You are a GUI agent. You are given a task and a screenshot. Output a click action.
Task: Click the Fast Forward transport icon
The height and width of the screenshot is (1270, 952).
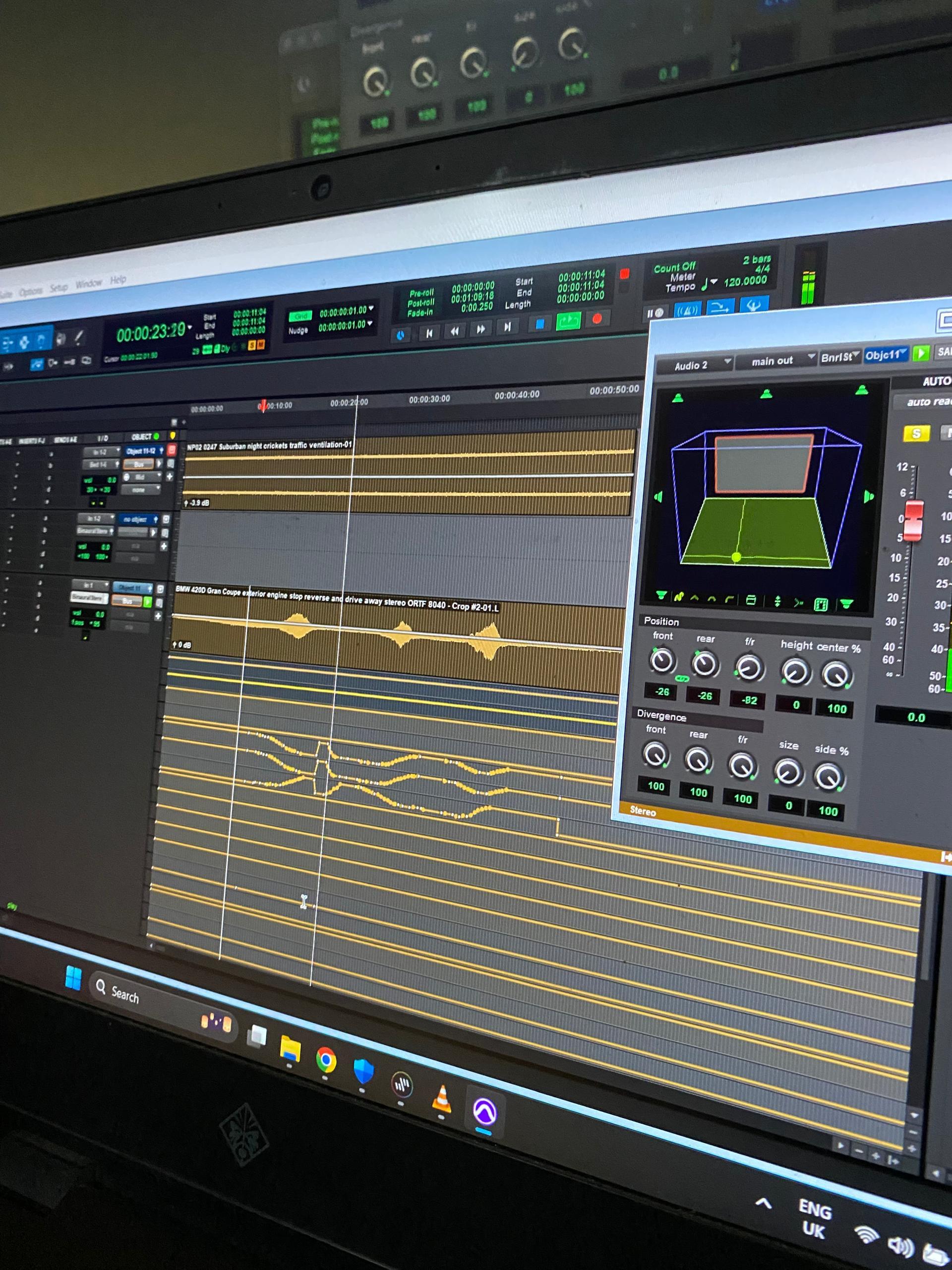coord(480,329)
